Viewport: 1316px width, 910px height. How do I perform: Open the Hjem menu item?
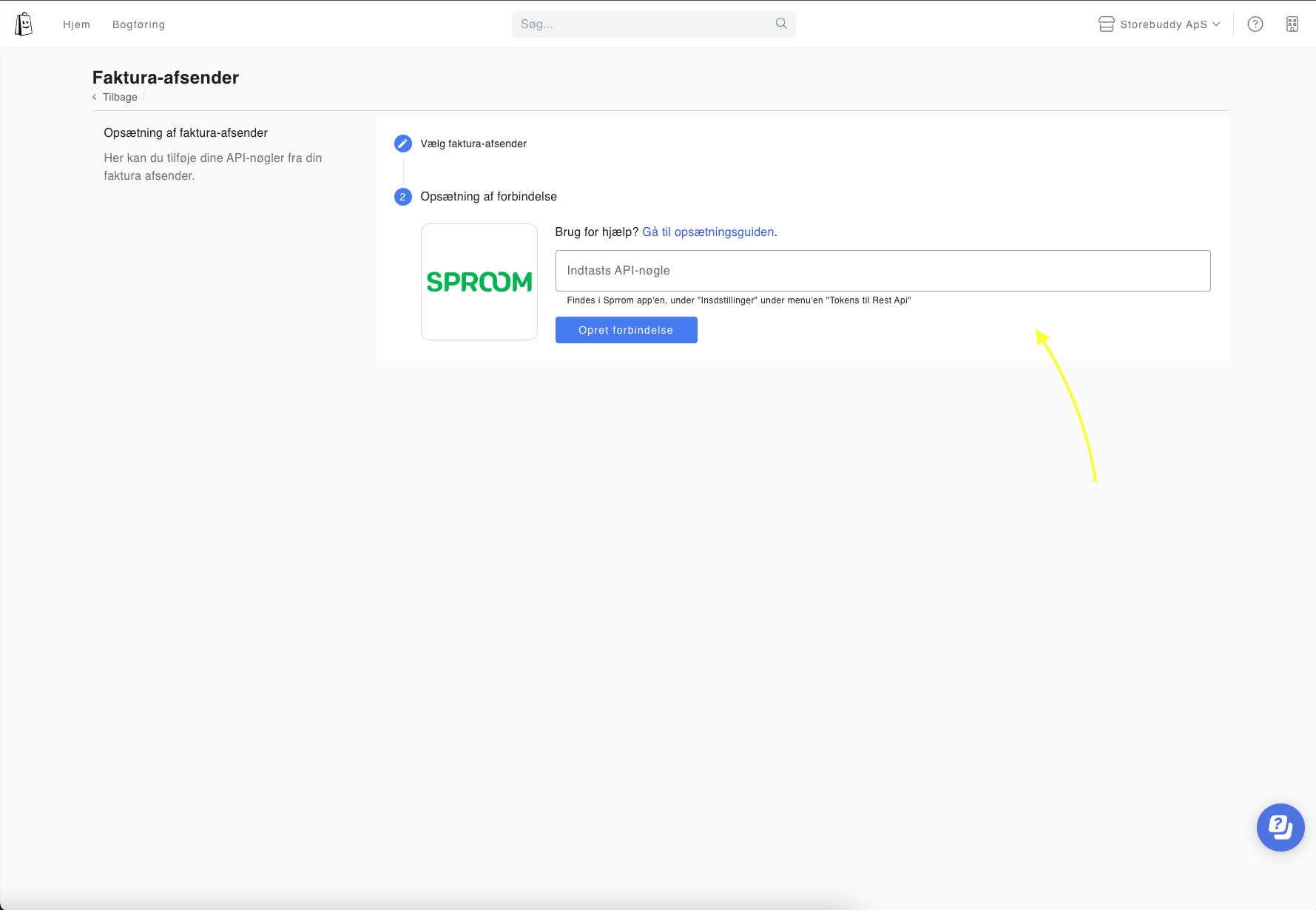(x=76, y=24)
